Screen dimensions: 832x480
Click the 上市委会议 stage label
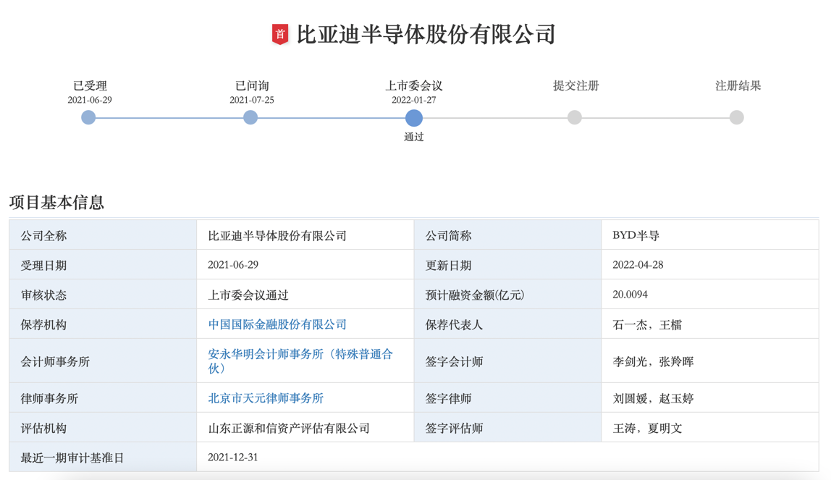[x=414, y=85]
